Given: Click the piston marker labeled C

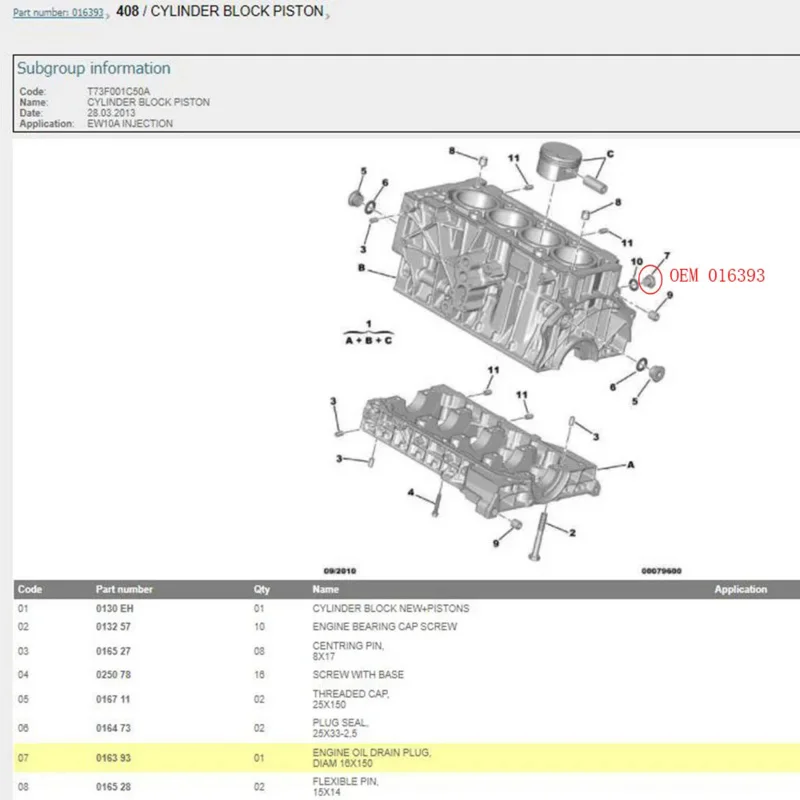Looking at the screenshot, I should [610, 152].
